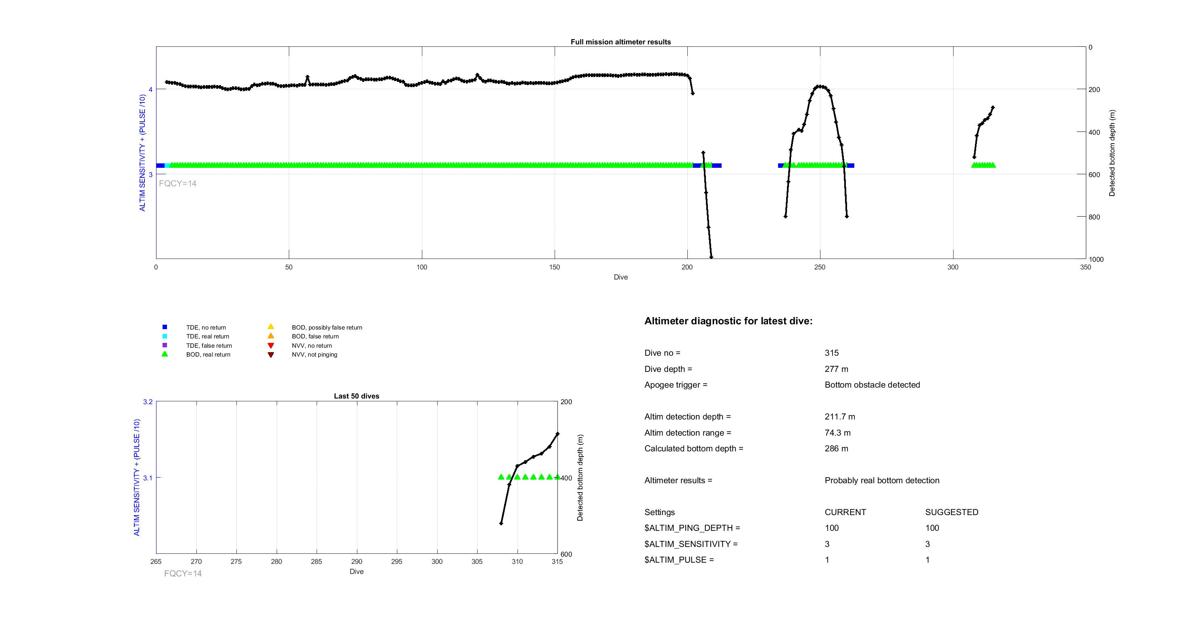Image resolution: width=1200 pixels, height=622 pixels.
Task: Select the 'BOD, false return' legend label
Action: pyautogui.click(x=315, y=336)
